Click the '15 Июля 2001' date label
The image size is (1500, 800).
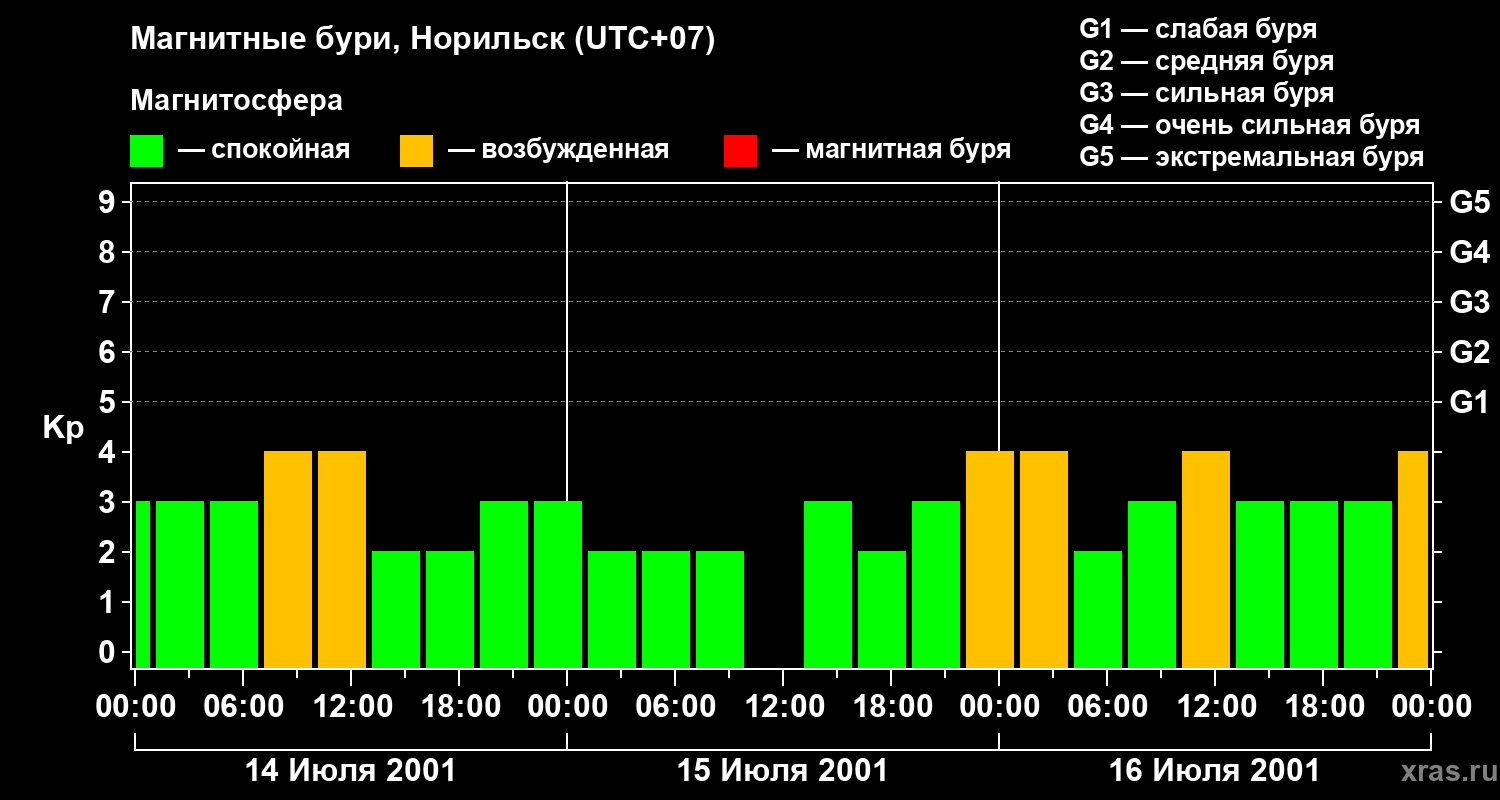(783, 771)
